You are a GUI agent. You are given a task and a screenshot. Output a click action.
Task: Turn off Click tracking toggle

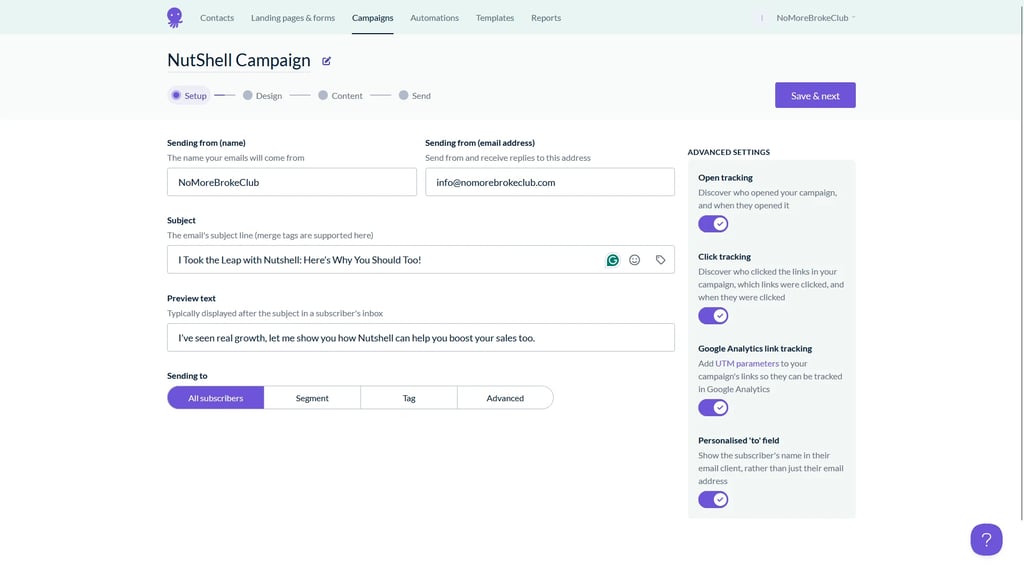[x=713, y=316]
